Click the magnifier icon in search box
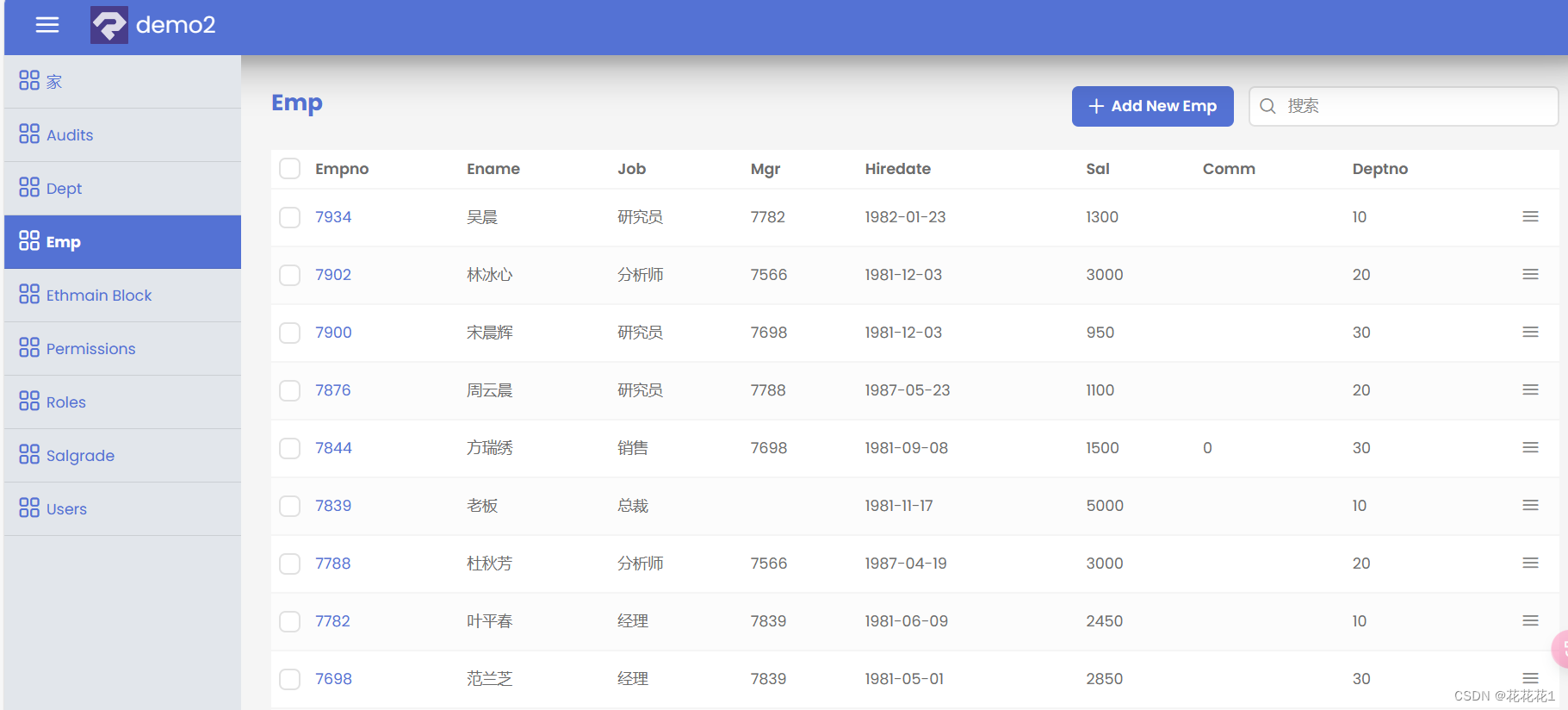This screenshot has width=1568, height=710. 1267,106
